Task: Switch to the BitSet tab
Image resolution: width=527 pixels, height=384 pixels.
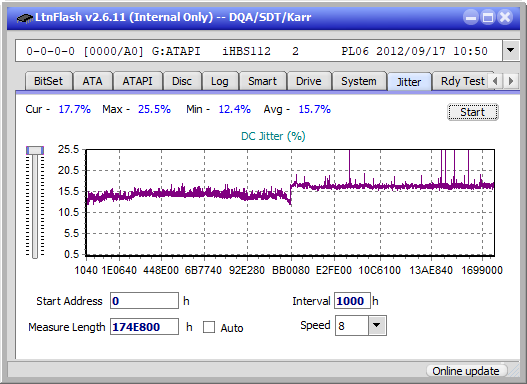Action: pos(48,81)
